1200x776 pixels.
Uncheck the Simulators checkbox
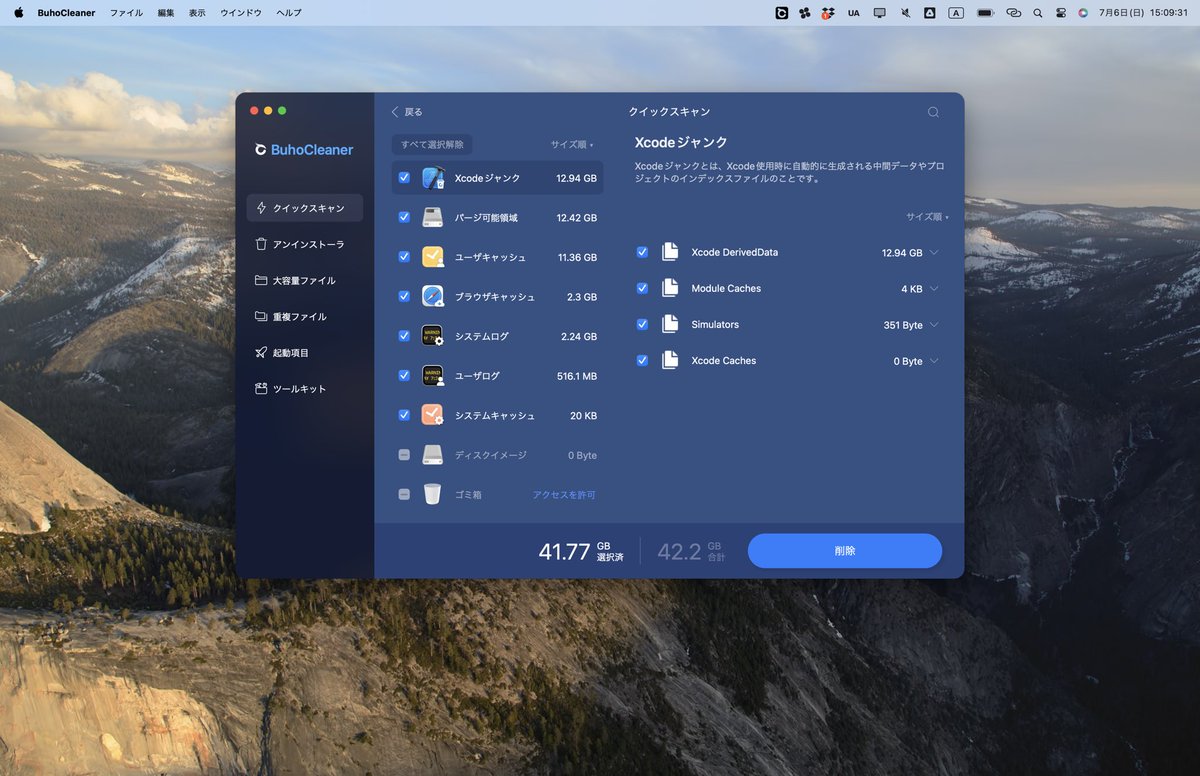coord(642,324)
